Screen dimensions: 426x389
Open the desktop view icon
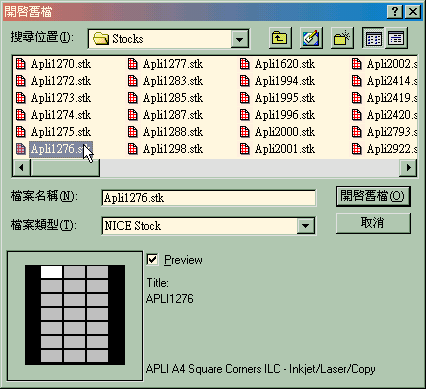[x=311, y=38]
